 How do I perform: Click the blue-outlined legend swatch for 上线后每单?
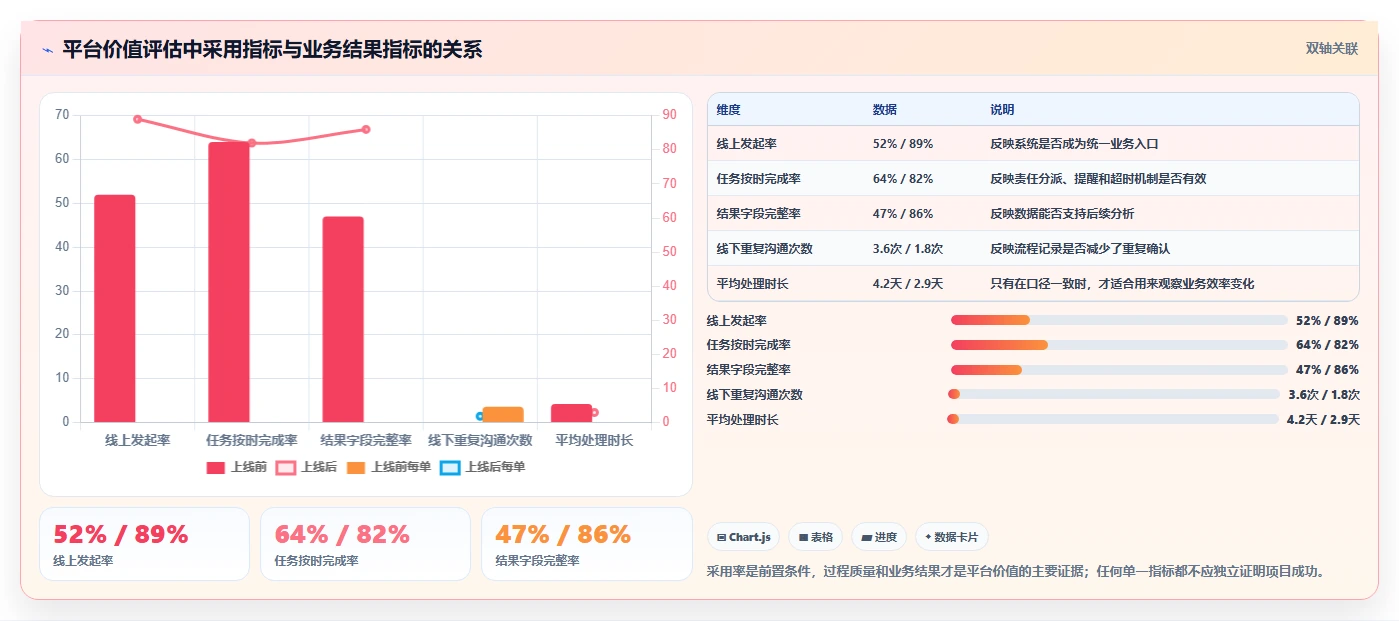(x=450, y=467)
